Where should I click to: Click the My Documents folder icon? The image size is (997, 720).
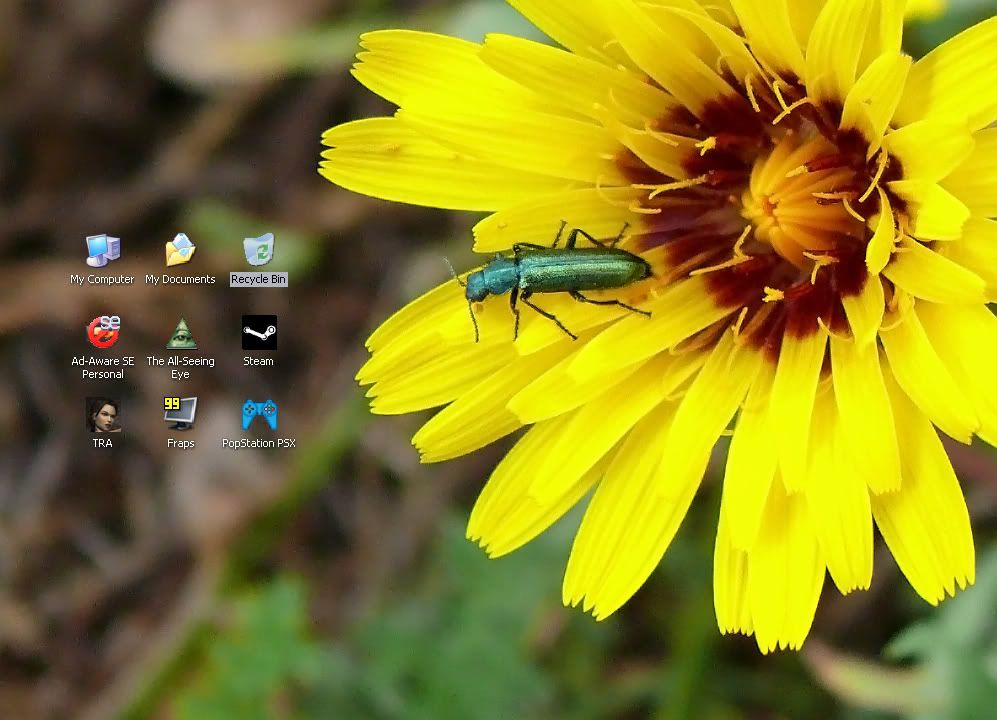(180, 250)
